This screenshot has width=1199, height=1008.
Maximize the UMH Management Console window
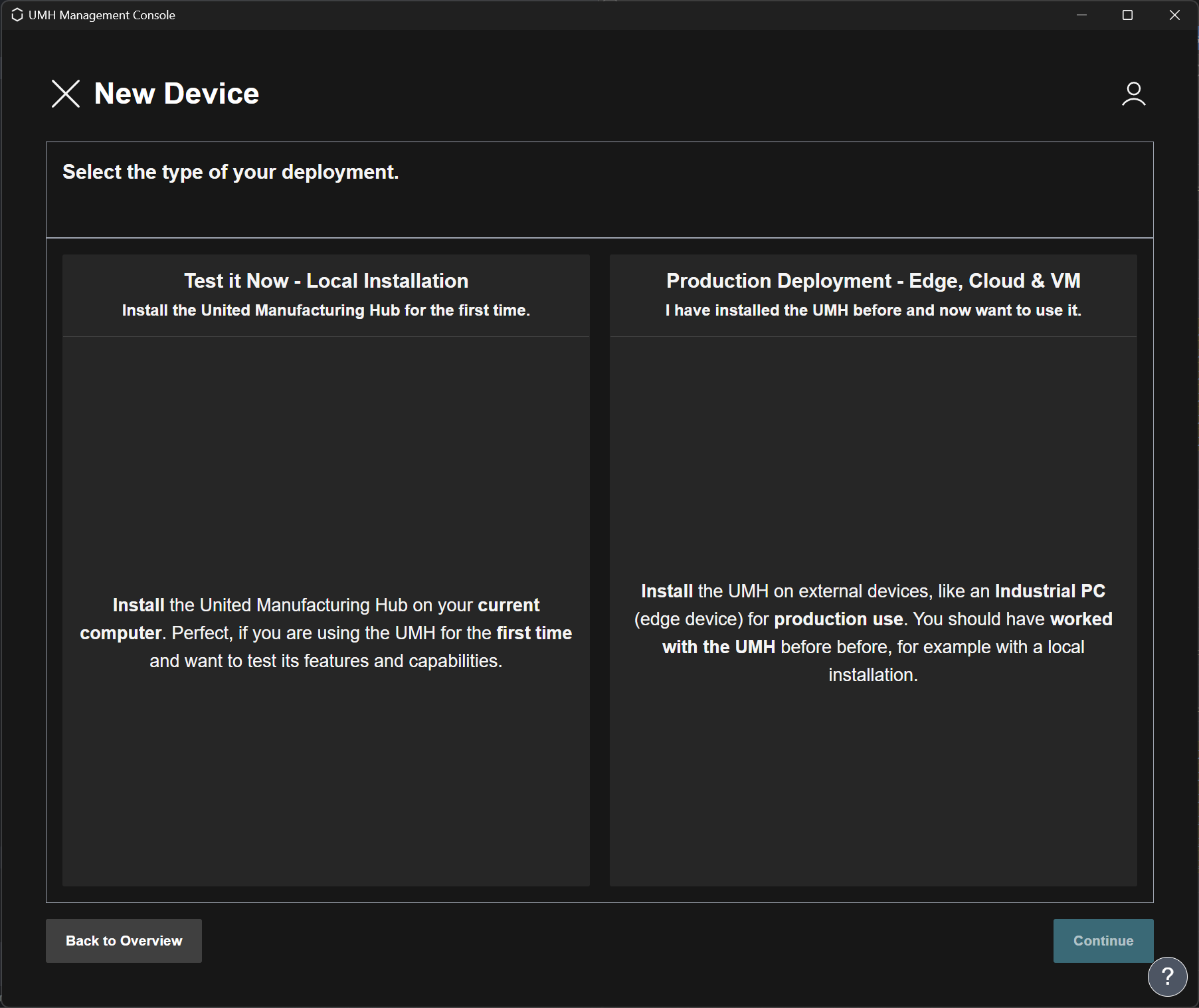tap(1127, 15)
